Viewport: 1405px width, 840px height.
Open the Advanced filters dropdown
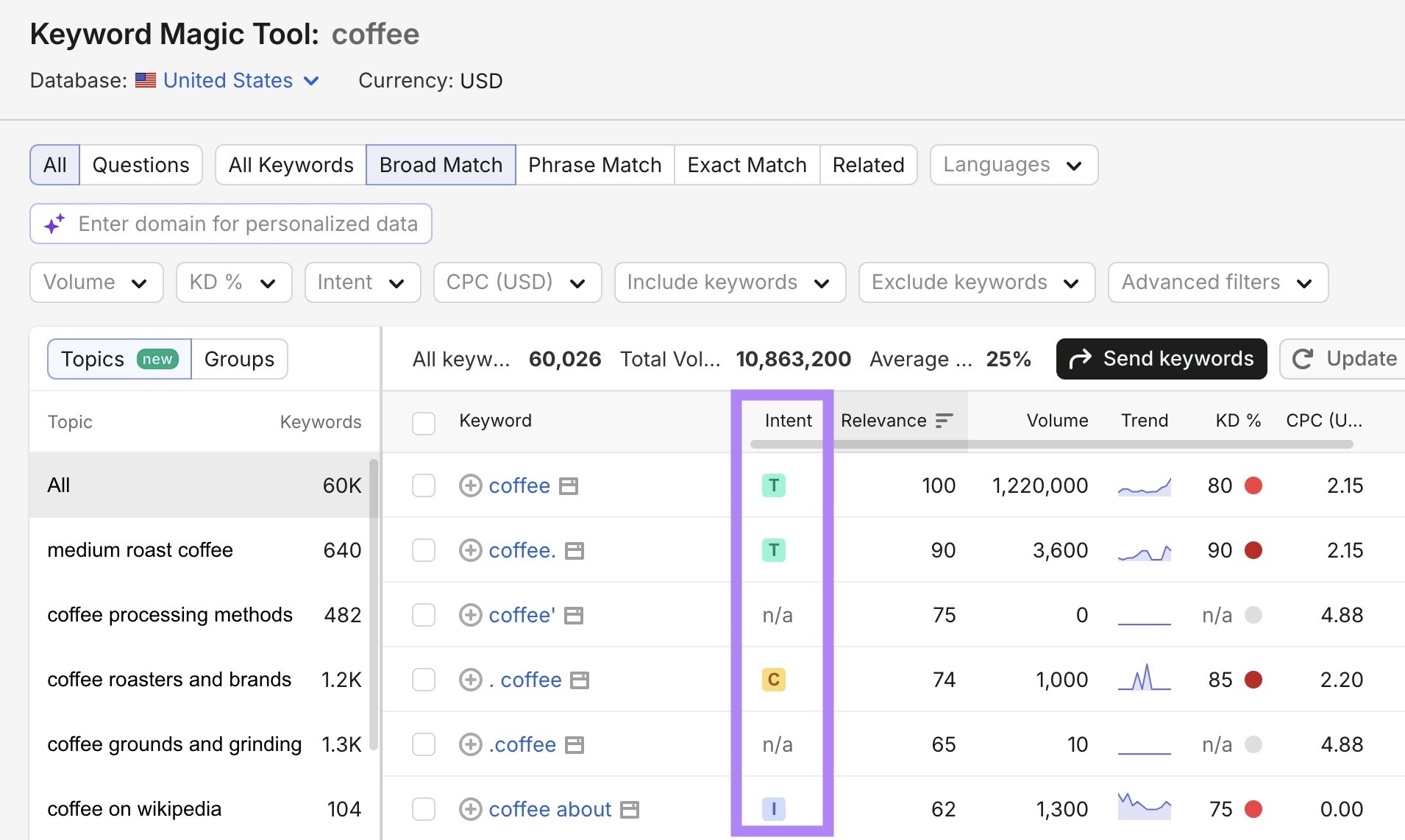[1218, 282]
